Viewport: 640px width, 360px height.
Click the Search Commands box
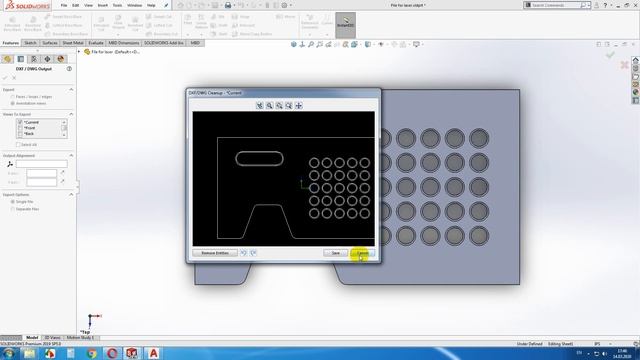click(x=556, y=5)
